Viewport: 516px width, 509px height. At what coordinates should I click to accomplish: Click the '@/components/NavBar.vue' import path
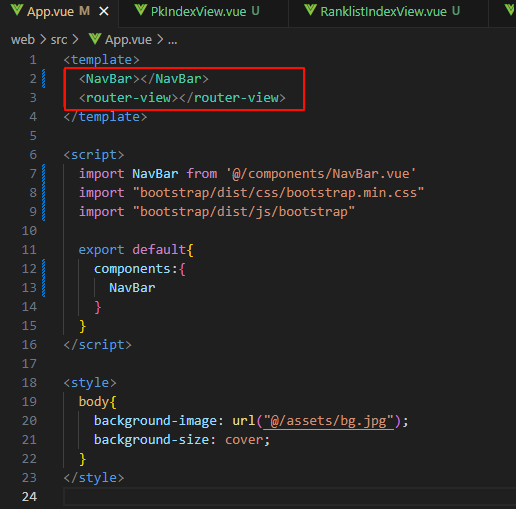tap(321, 174)
